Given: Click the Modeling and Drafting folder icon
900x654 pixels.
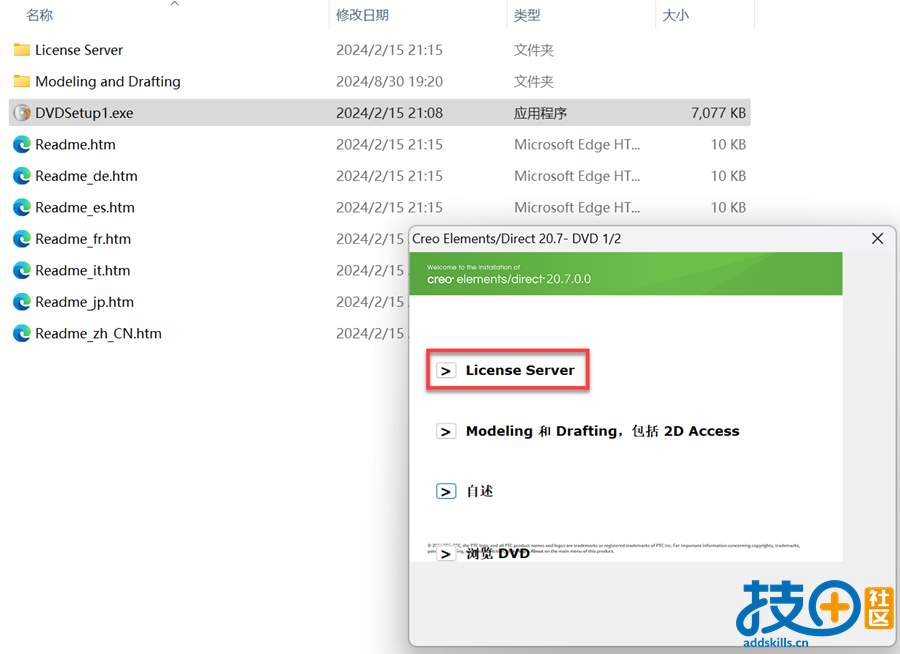Looking at the screenshot, I should [22, 82].
